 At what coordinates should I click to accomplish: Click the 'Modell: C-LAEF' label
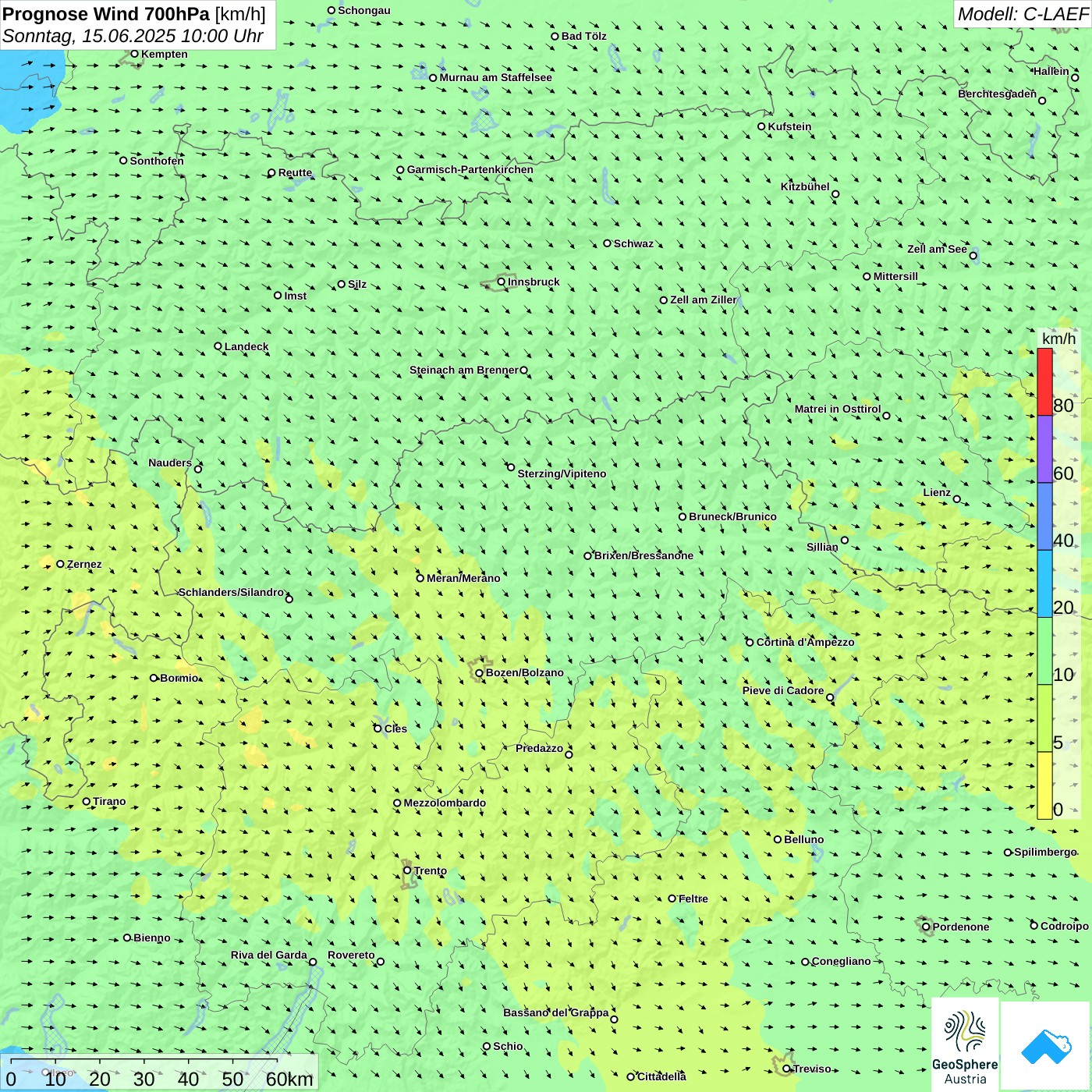(x=1023, y=14)
